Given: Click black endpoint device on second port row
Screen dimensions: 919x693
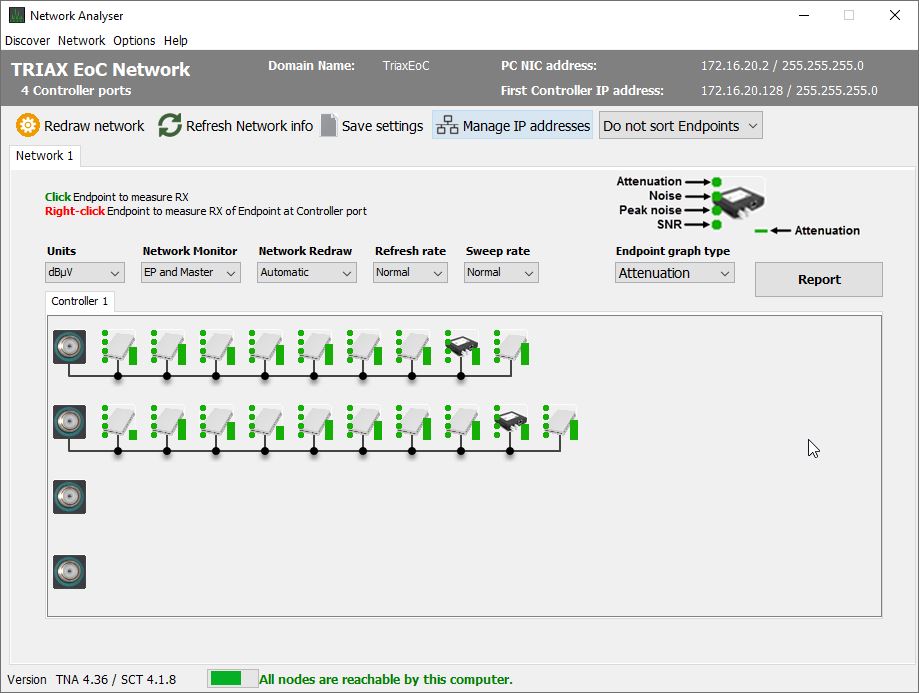Looking at the screenshot, I should pos(512,422).
